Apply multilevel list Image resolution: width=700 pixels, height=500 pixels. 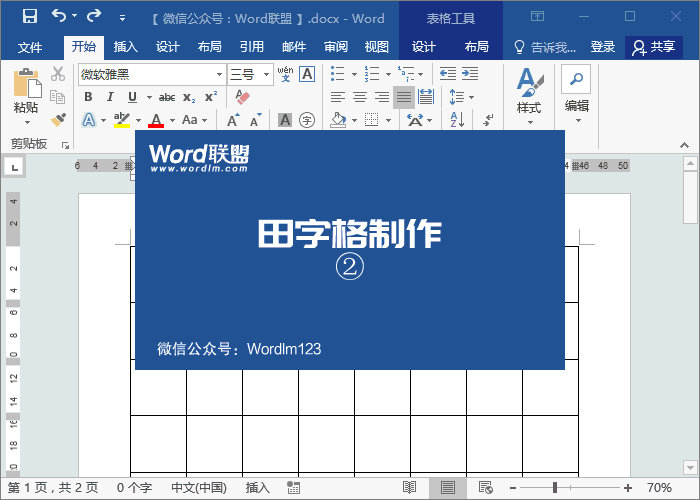pos(406,74)
